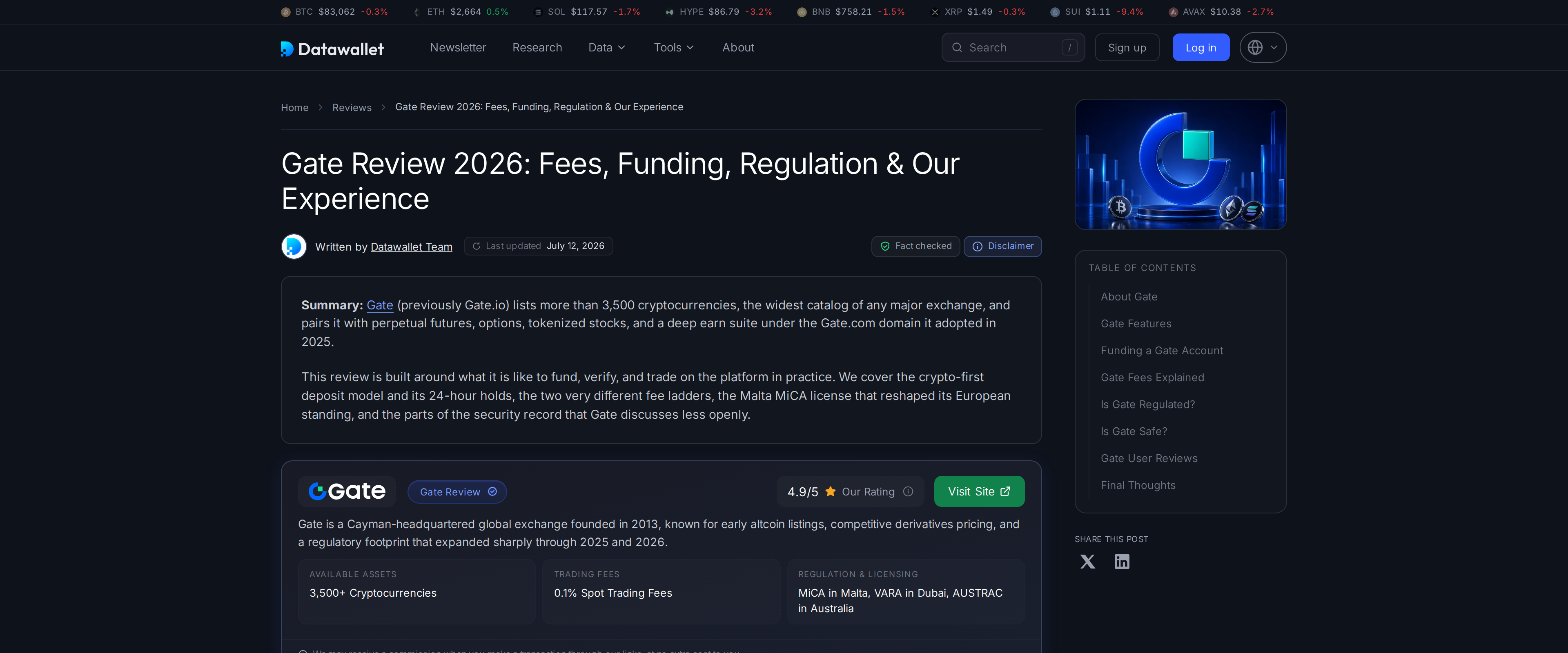This screenshot has width=1568, height=653.
Task: Click the BTC price $83,062
Action: [336, 12]
